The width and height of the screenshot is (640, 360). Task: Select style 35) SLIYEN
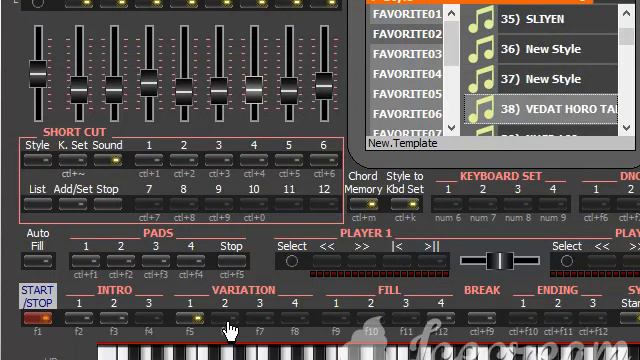click(x=541, y=19)
